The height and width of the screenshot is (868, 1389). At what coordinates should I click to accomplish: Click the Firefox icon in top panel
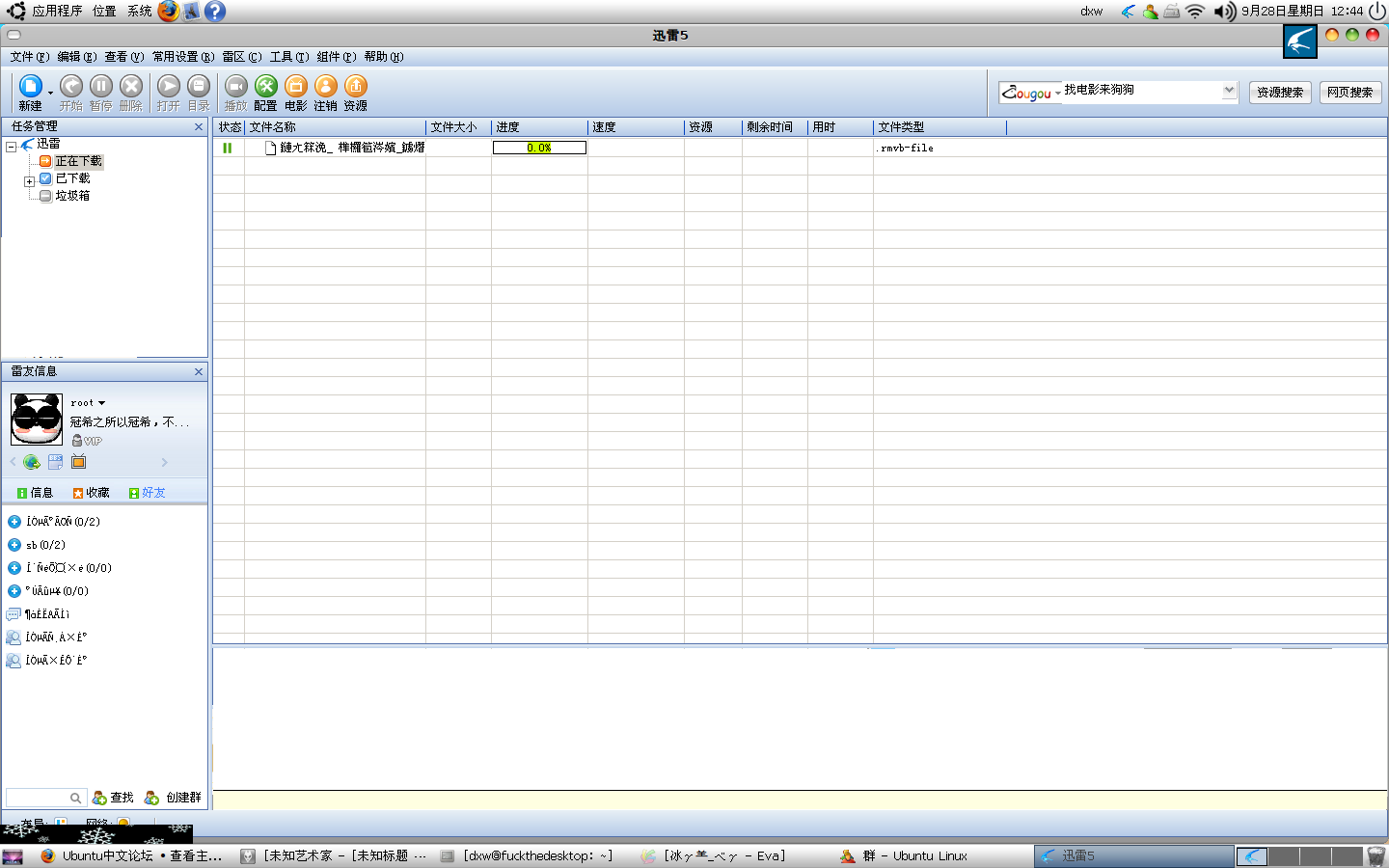(169, 11)
